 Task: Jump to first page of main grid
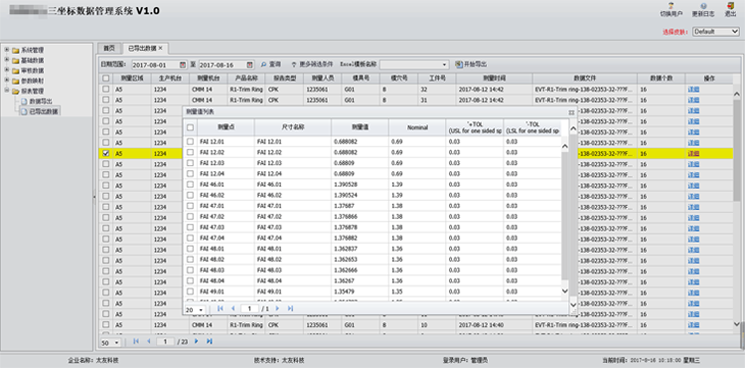click(x=136, y=341)
